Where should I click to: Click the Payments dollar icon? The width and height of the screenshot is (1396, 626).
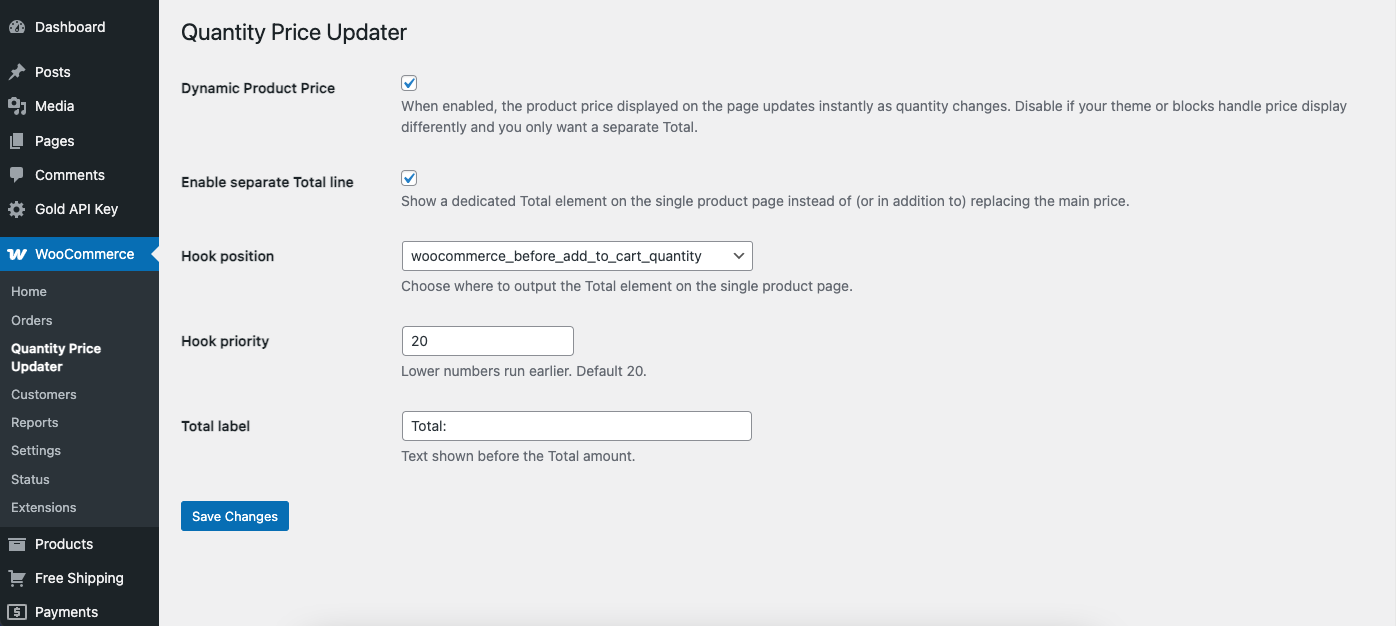[x=17, y=612]
